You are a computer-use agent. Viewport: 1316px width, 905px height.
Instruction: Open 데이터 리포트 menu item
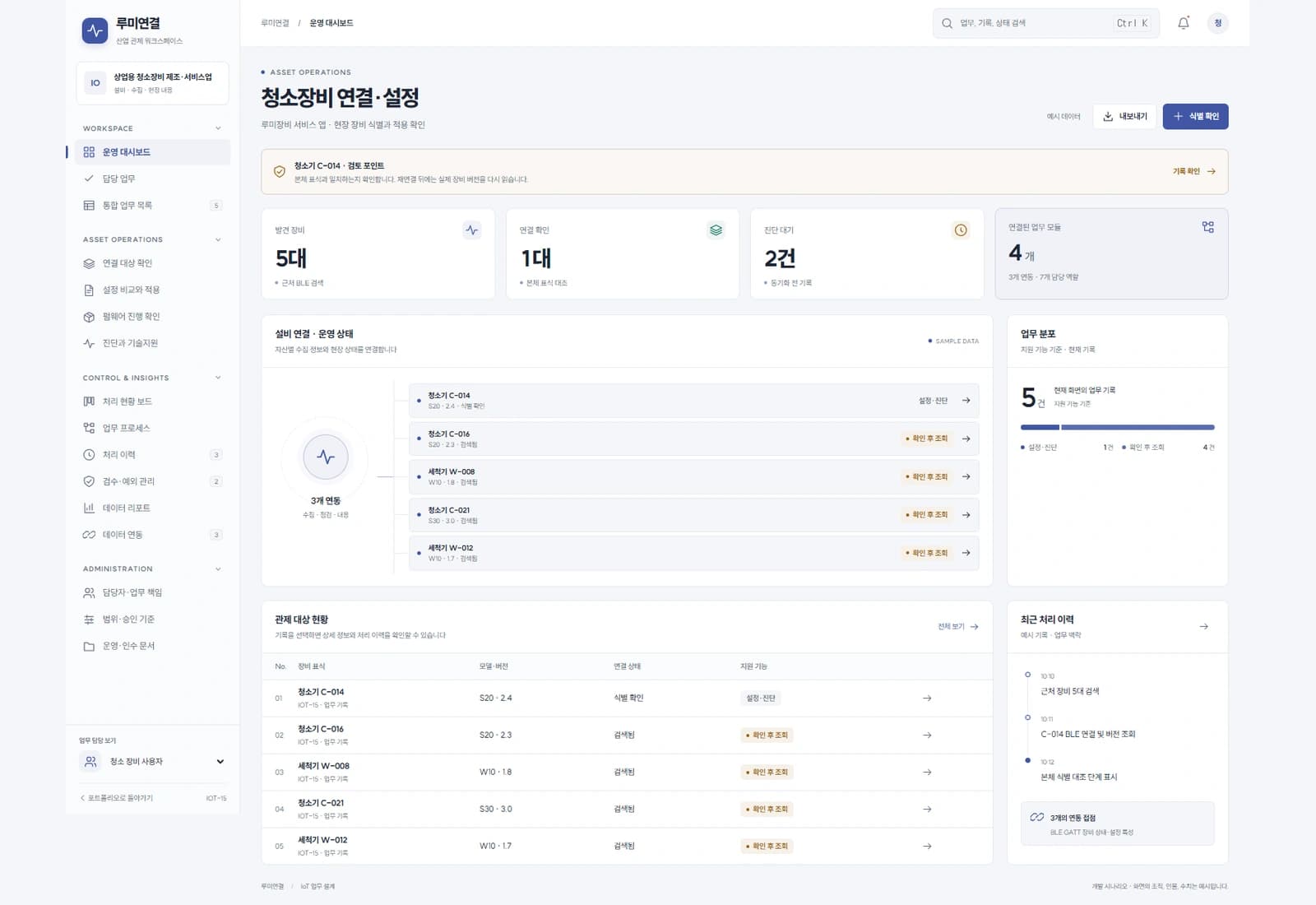point(153,508)
